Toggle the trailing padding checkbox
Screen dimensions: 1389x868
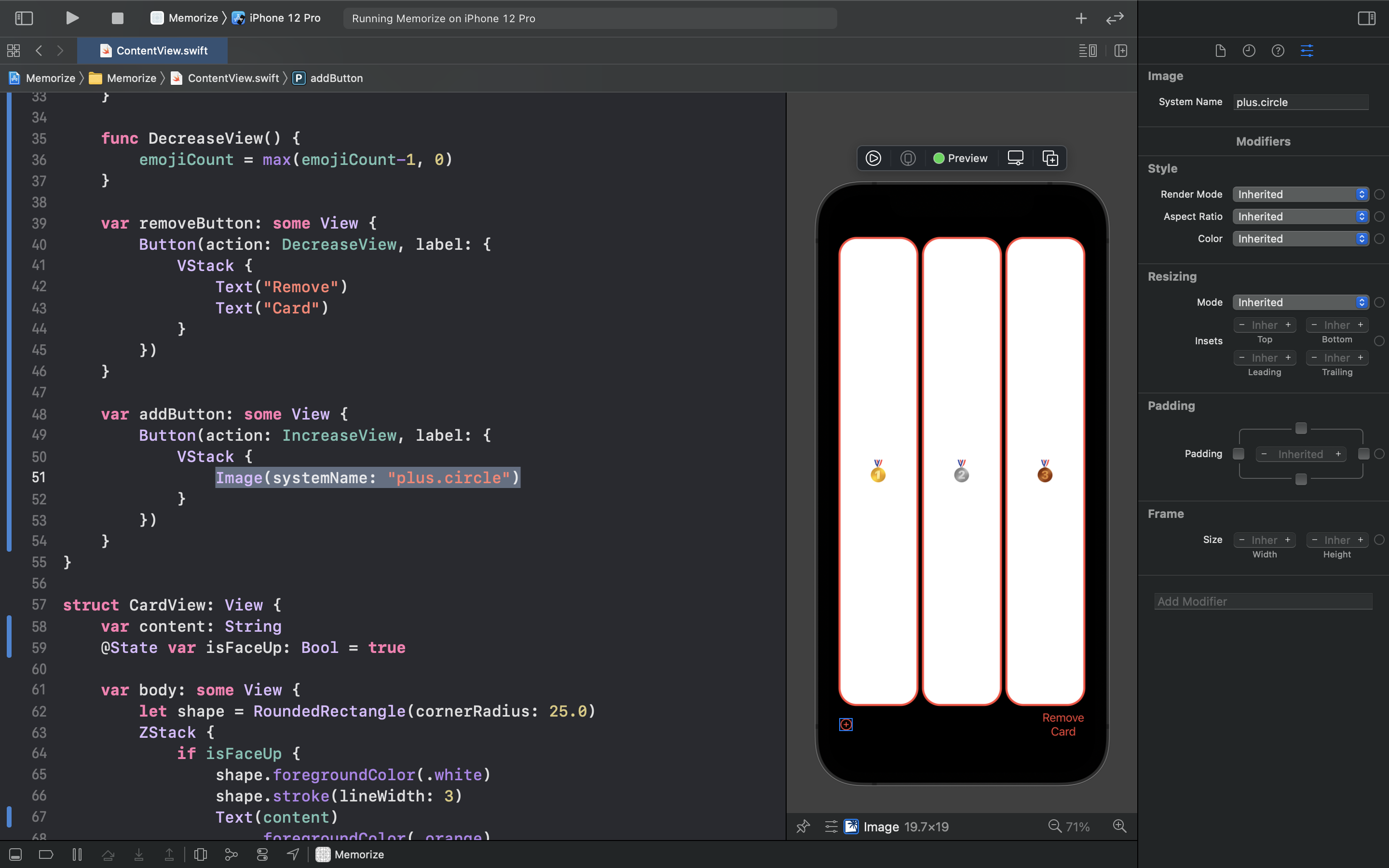pos(1363,454)
